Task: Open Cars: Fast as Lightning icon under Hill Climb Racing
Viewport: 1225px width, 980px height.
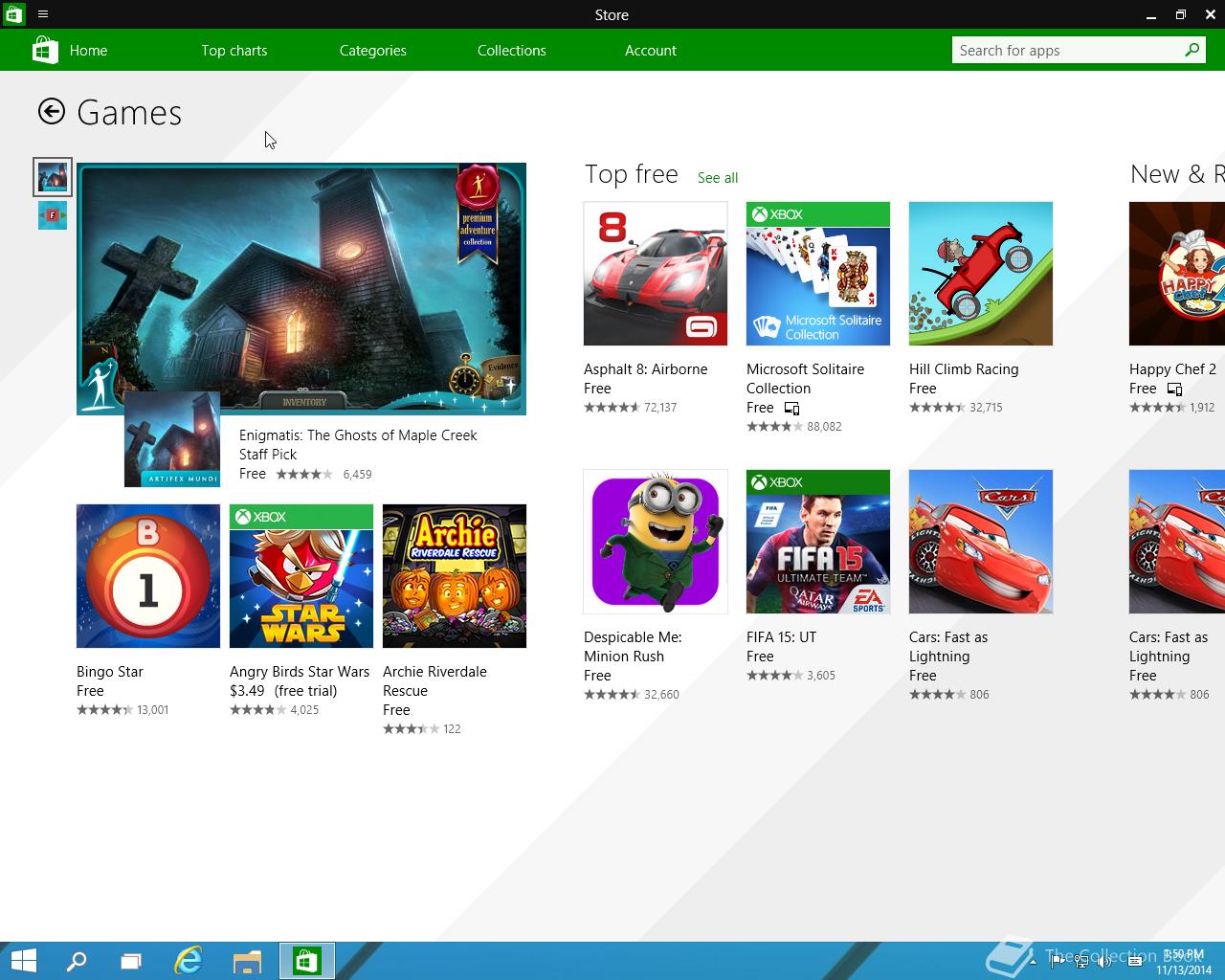Action: tap(981, 542)
